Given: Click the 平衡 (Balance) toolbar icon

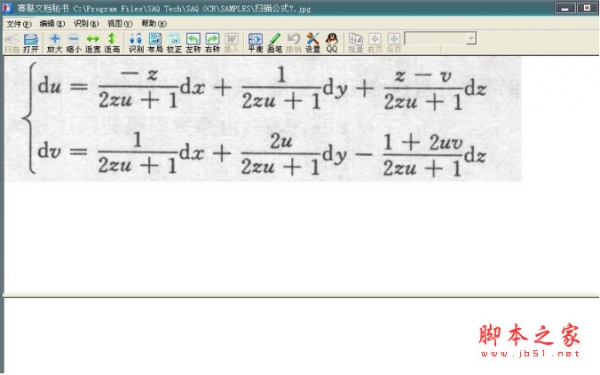Looking at the screenshot, I should click(255, 43).
